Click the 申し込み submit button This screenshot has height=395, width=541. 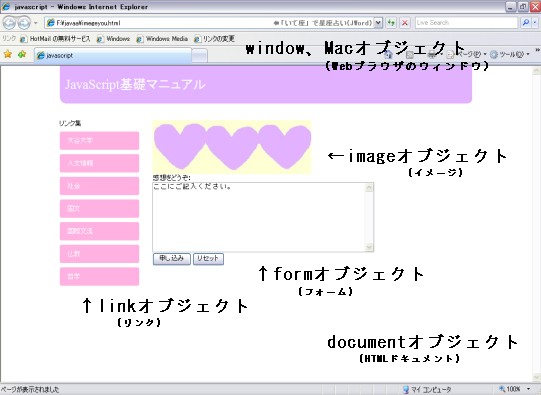tap(171, 258)
